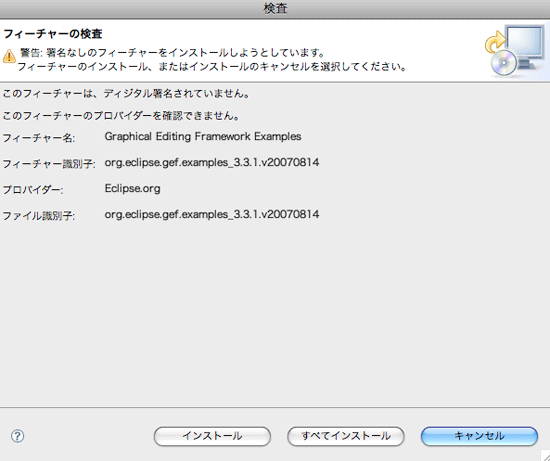Click the help question mark icon
Screen dimensions: 550x461
(x=17, y=436)
